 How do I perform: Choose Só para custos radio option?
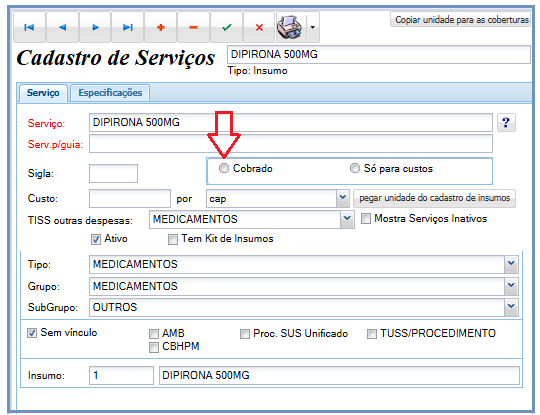[x=355, y=168]
